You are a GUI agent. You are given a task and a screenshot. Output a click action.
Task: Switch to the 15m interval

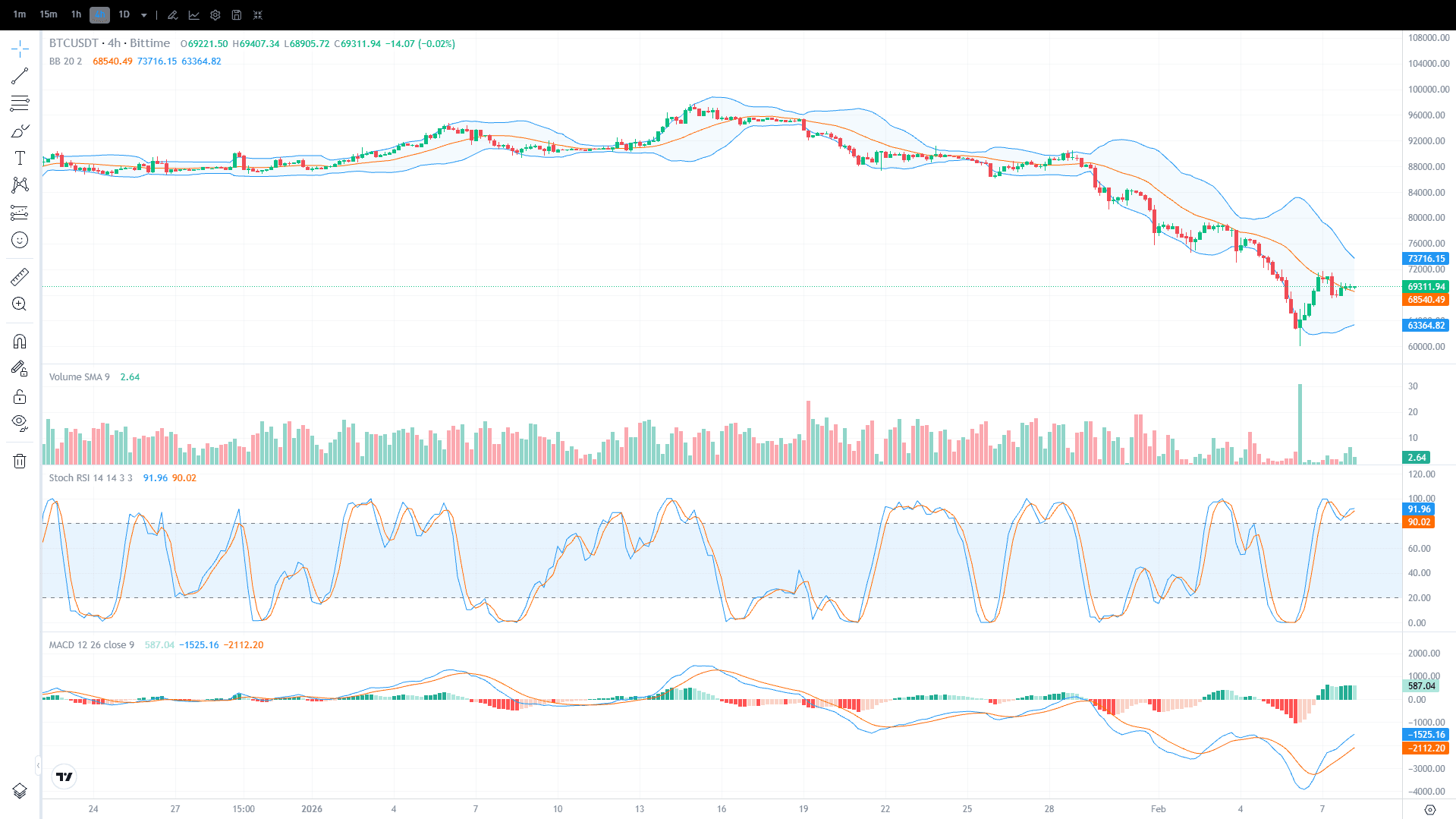tap(48, 14)
